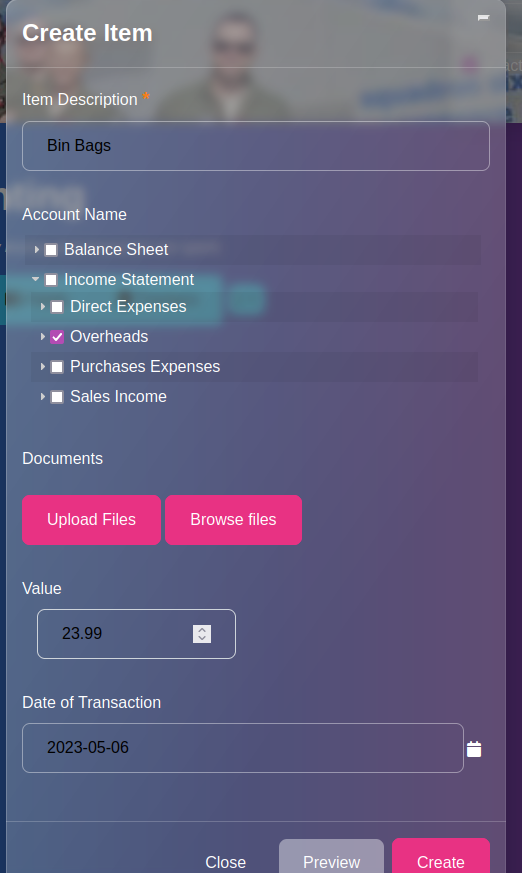Expand the Balance Sheet tree node
This screenshot has width=522, height=873.
click(37, 249)
